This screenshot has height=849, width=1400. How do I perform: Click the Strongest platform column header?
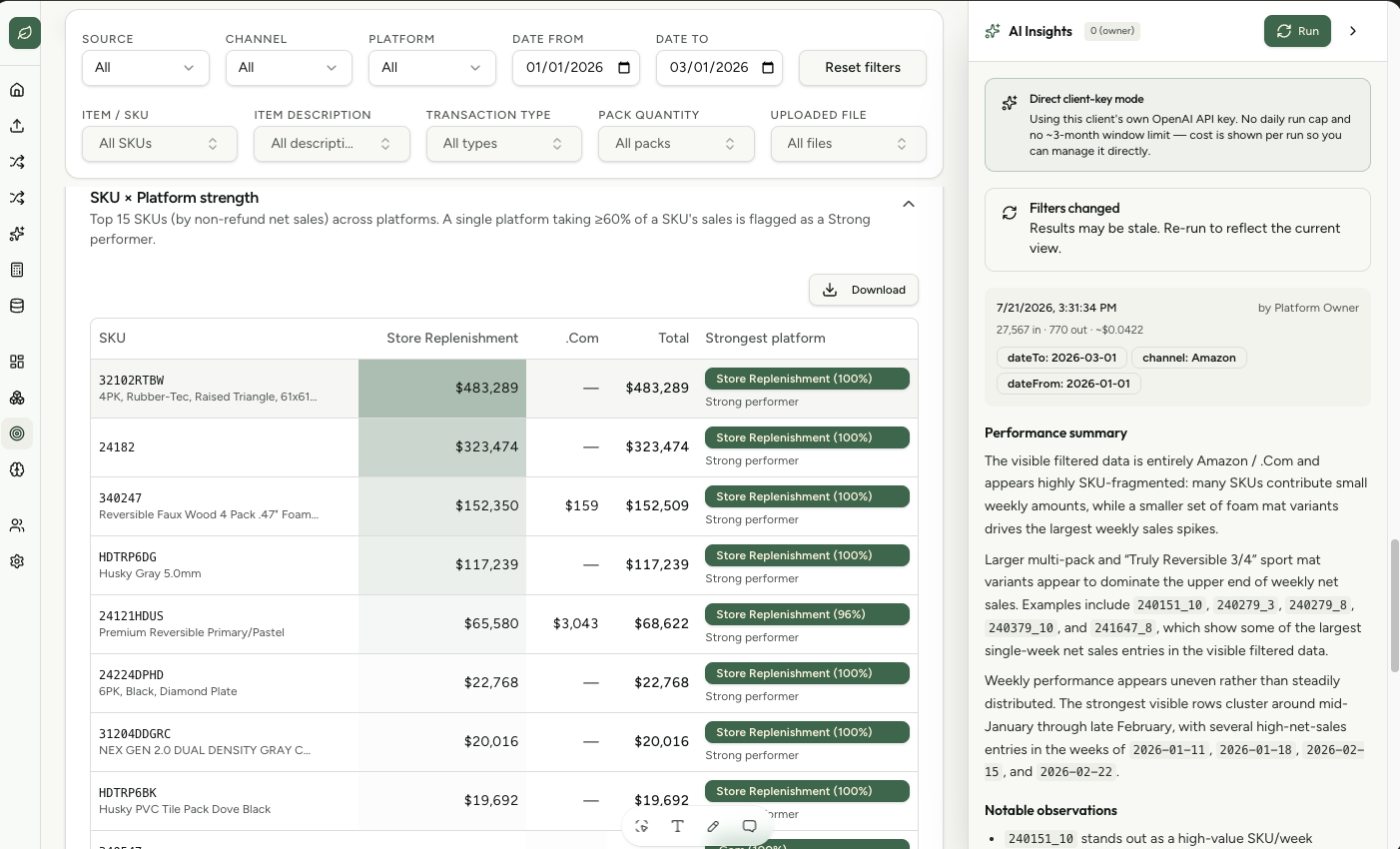[x=765, y=339]
